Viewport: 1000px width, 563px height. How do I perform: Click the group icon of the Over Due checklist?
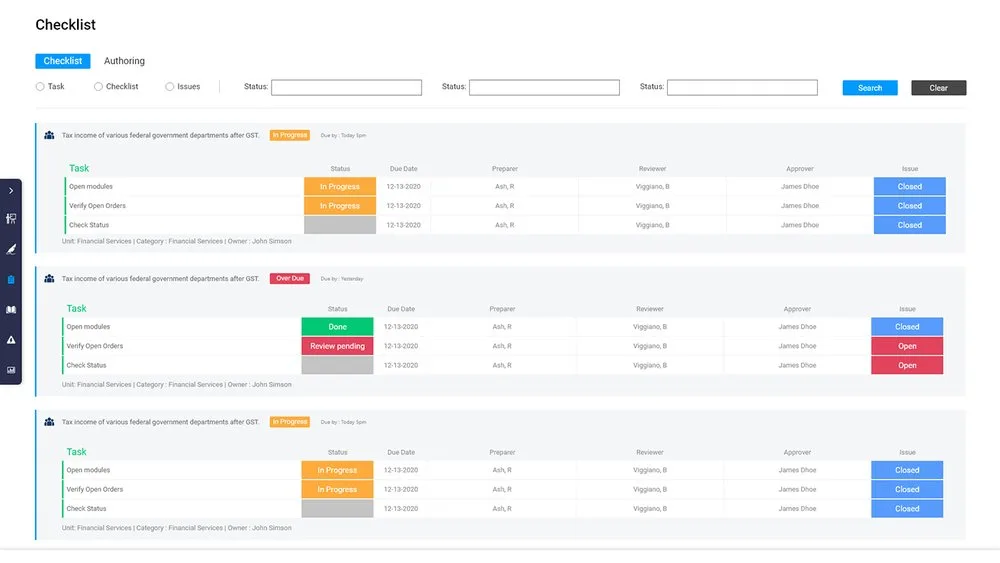[x=49, y=279]
